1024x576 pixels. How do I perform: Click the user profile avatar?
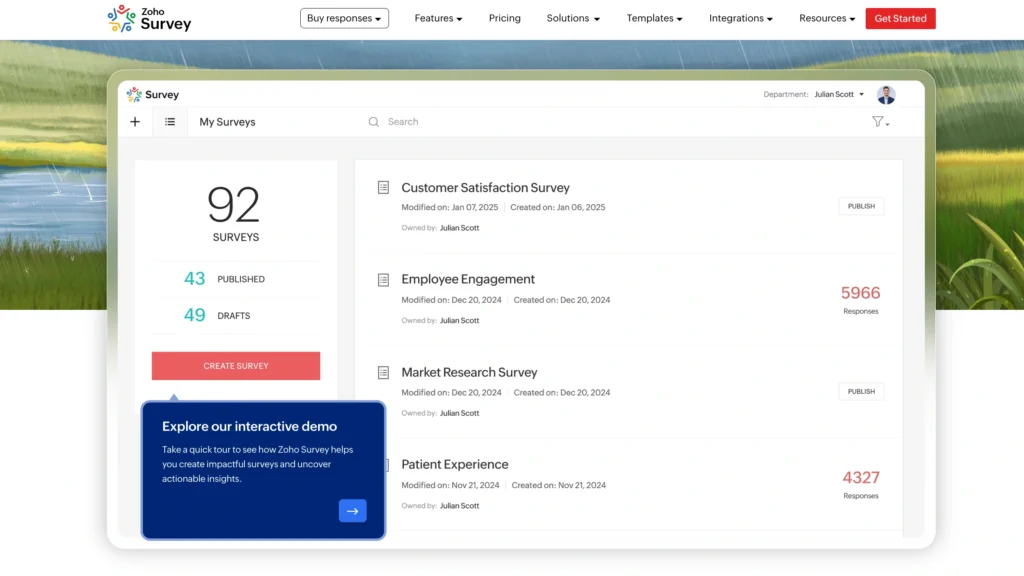point(886,95)
